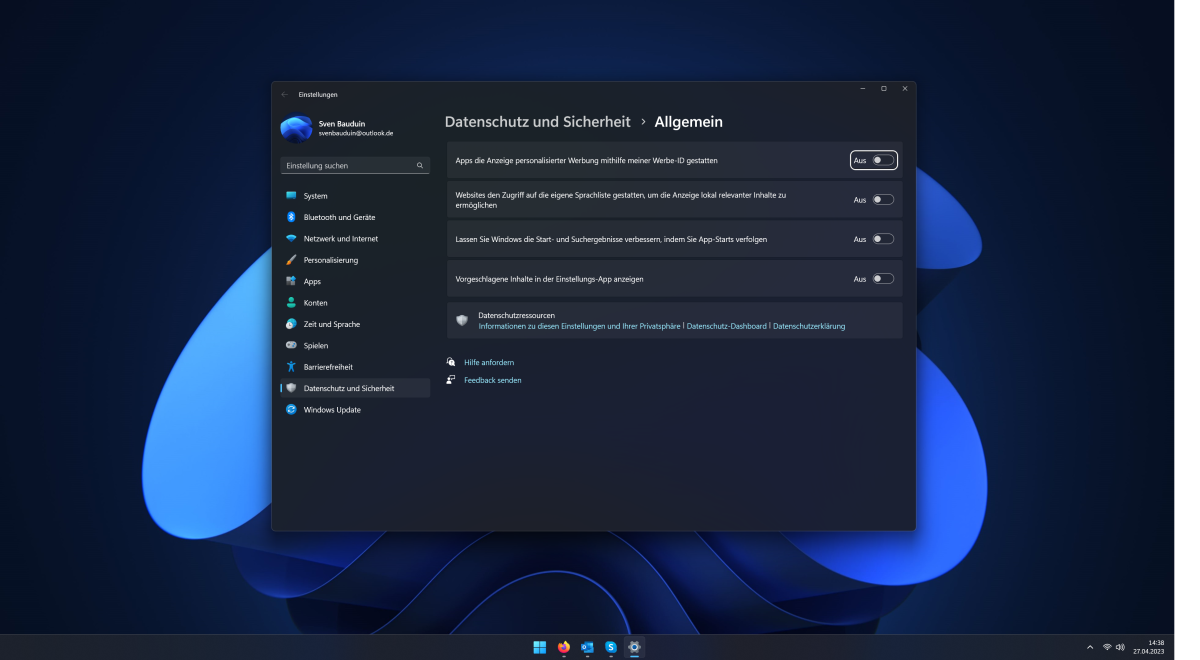This screenshot has width=1200, height=660.
Task: Open the Datenschutz-Dashboard link
Action: pyautogui.click(x=727, y=326)
